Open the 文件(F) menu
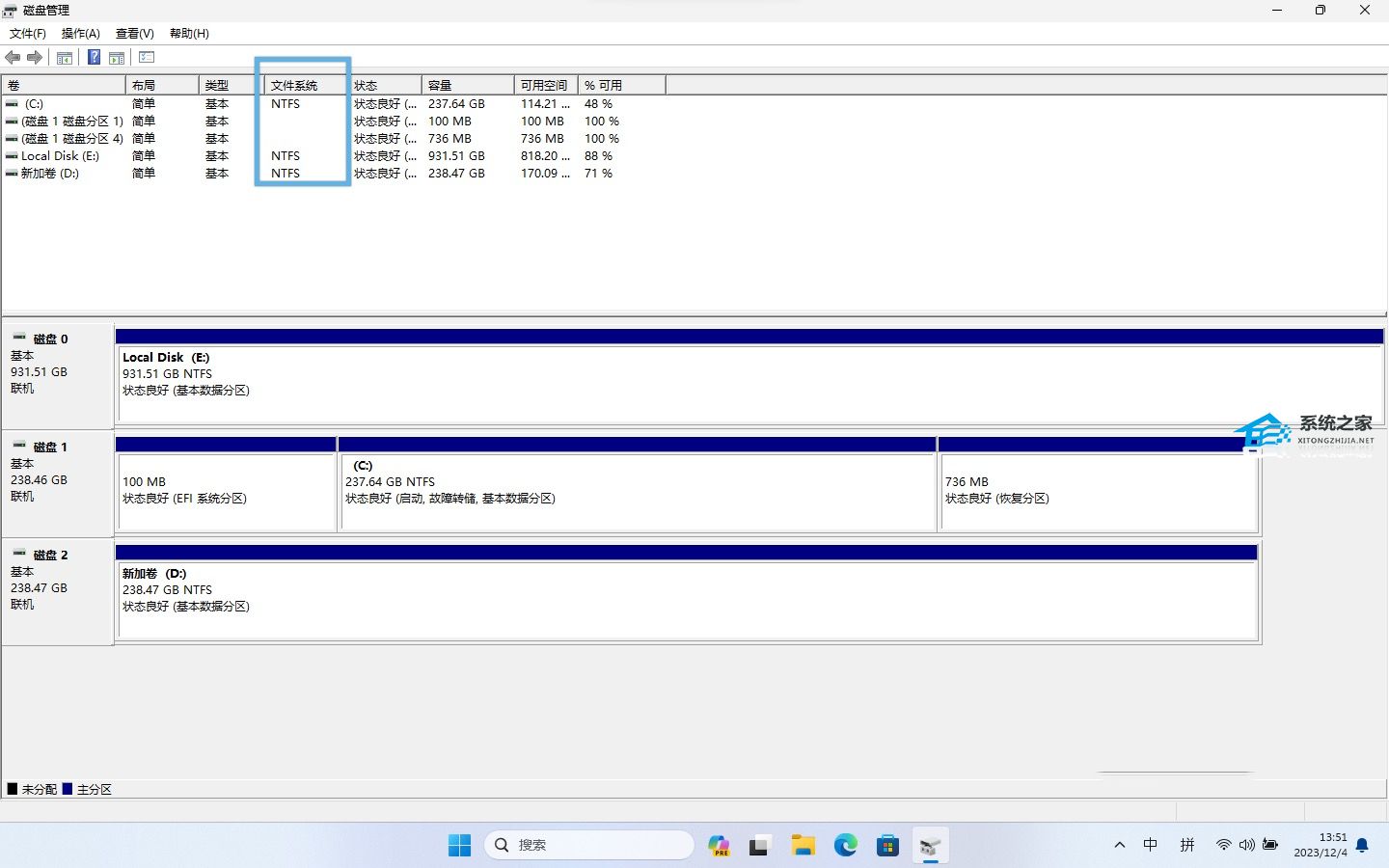Viewport: 1389px width, 868px height. click(28, 33)
